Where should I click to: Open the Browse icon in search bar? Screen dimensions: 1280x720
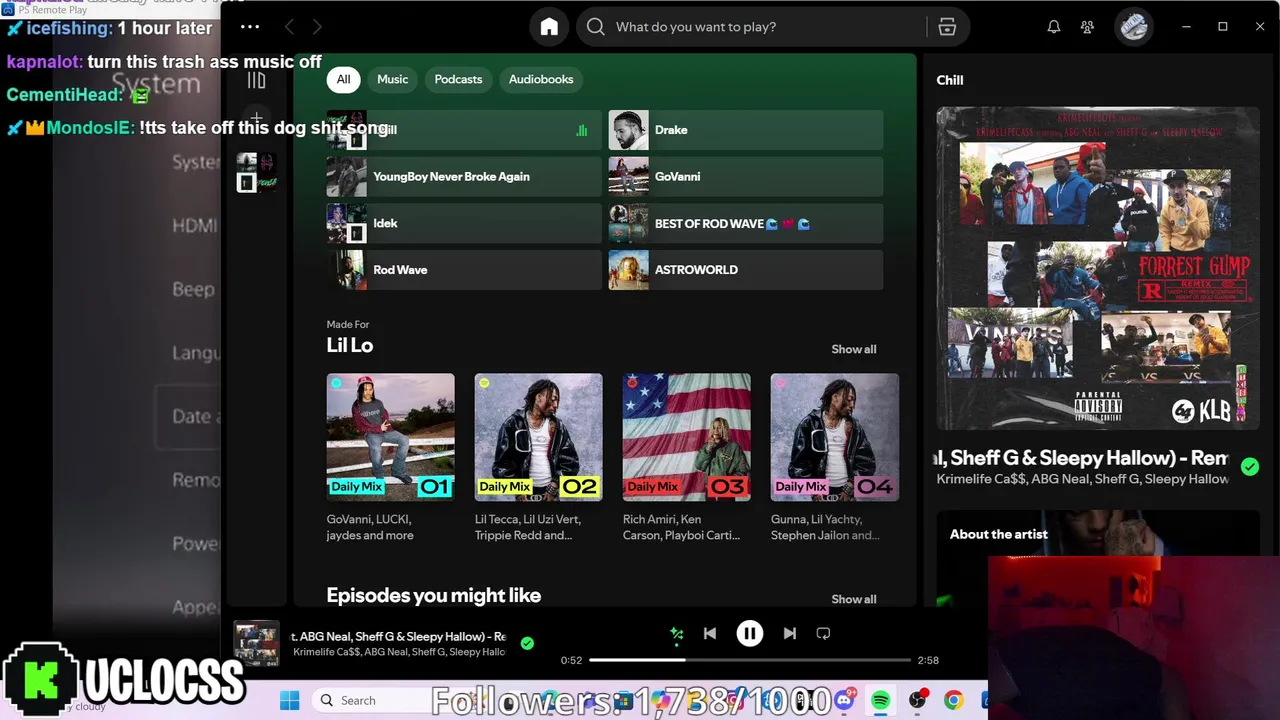click(x=947, y=27)
